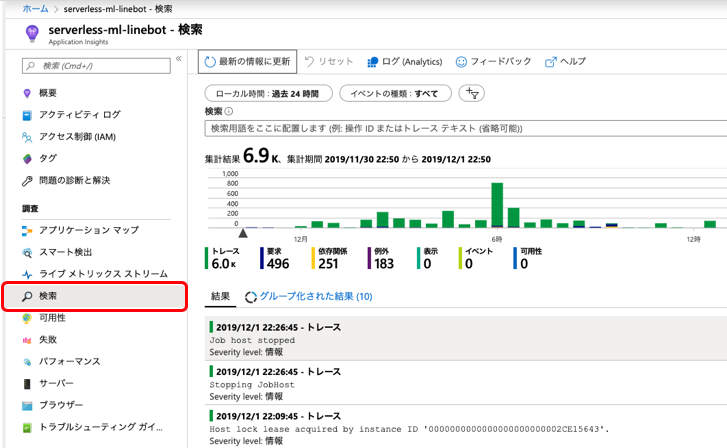Image resolution: width=727 pixels, height=448 pixels.
Task: Open the イベントの種類 : すべて filter
Action: (x=395, y=93)
